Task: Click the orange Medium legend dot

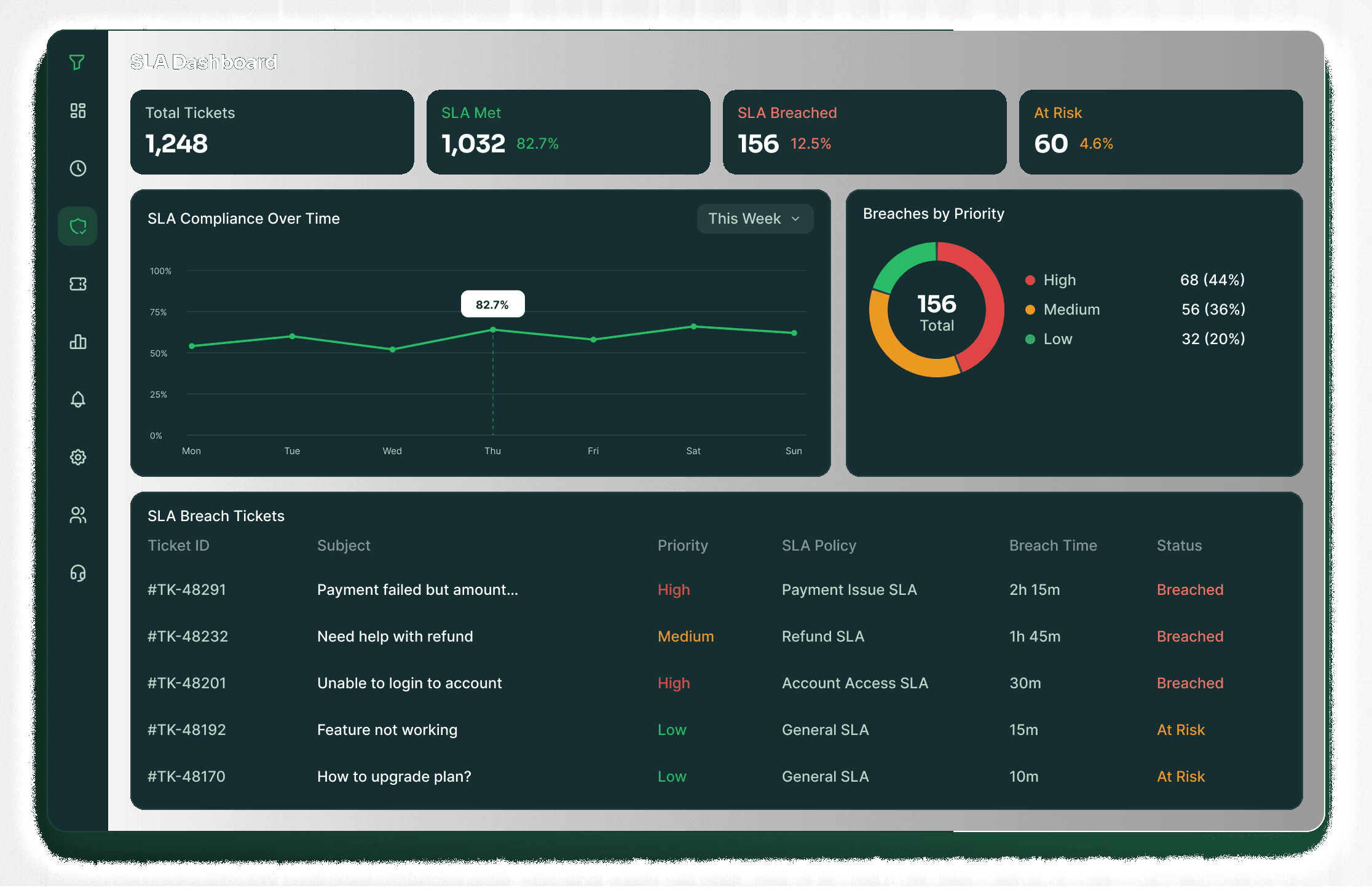Action: click(1030, 310)
